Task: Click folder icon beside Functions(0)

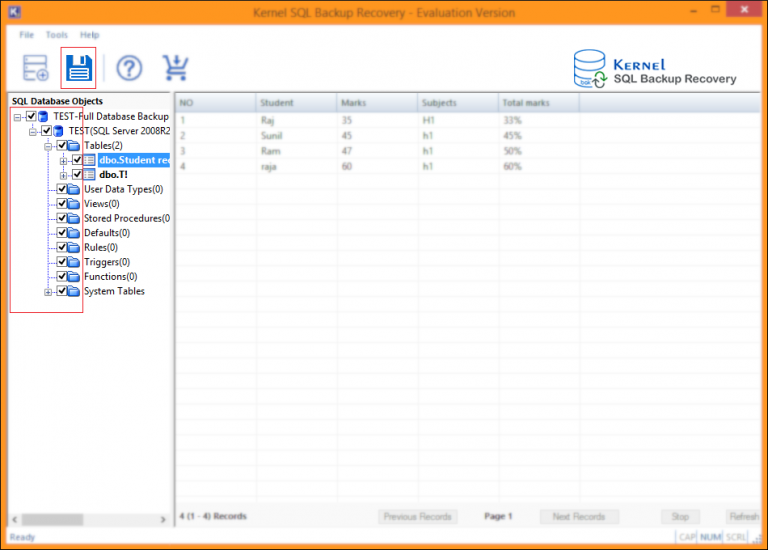Action: coord(74,277)
